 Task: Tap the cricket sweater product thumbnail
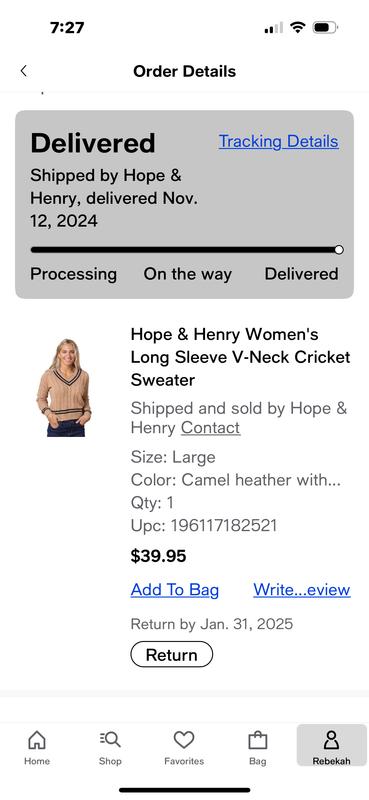pyautogui.click(x=64, y=388)
